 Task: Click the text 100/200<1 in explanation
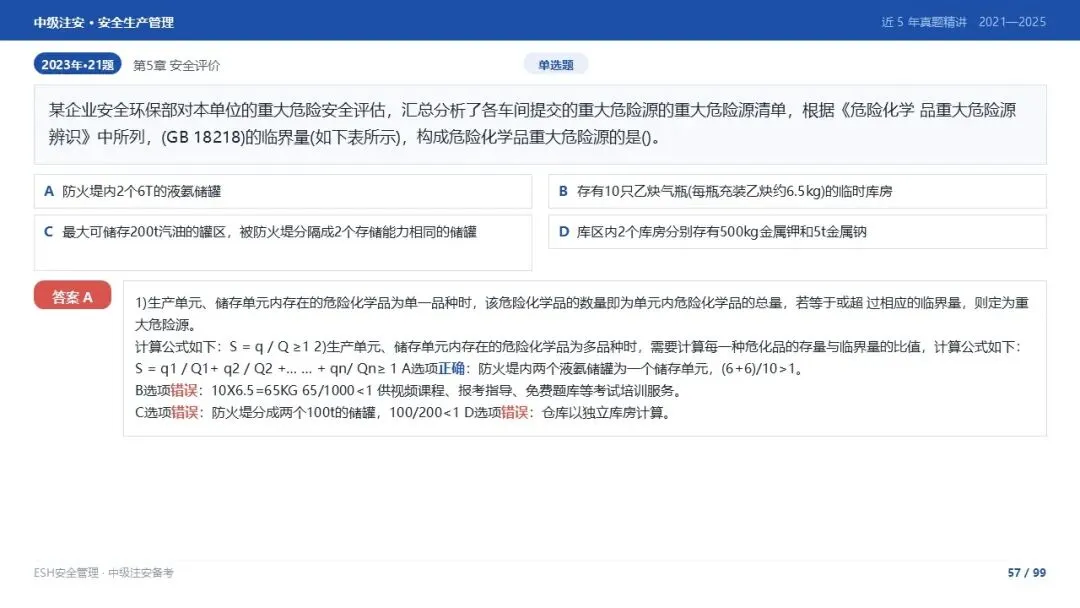(424, 412)
